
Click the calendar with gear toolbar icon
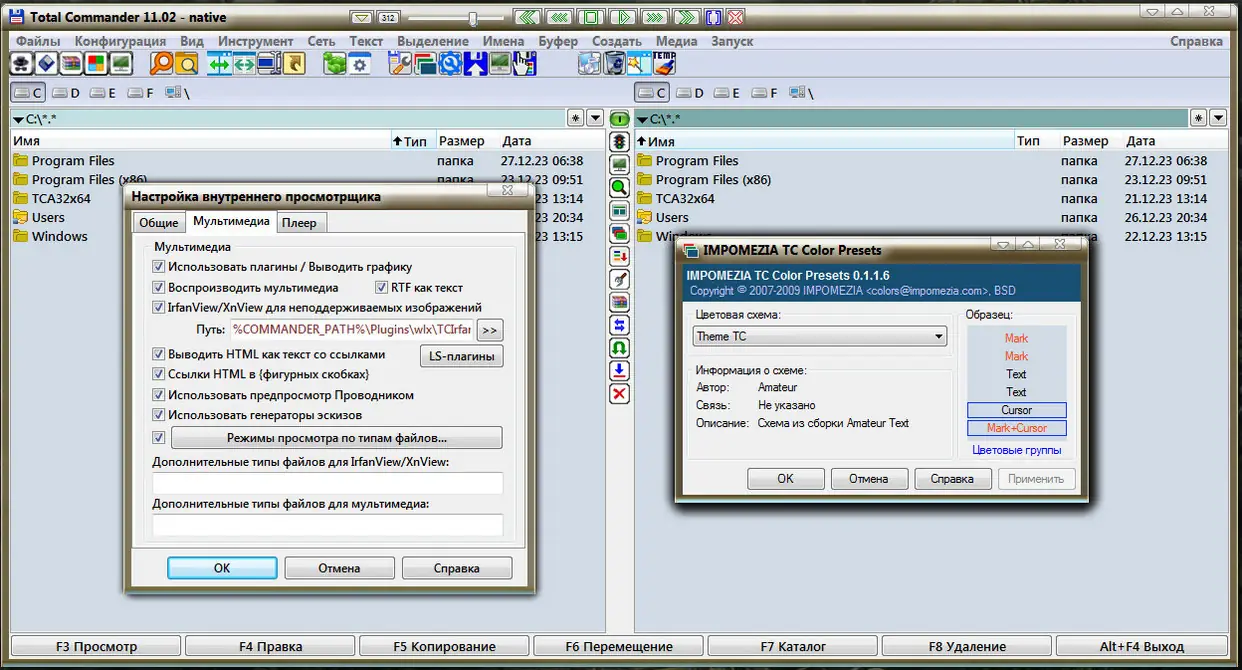tap(360, 63)
